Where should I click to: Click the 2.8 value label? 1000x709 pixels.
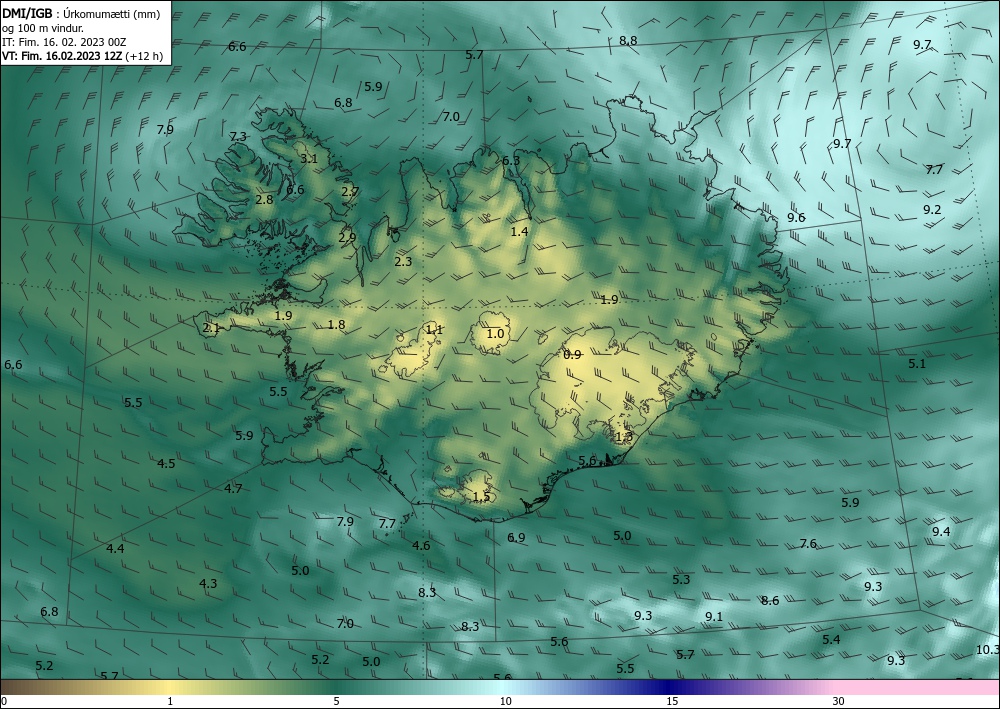pos(264,200)
